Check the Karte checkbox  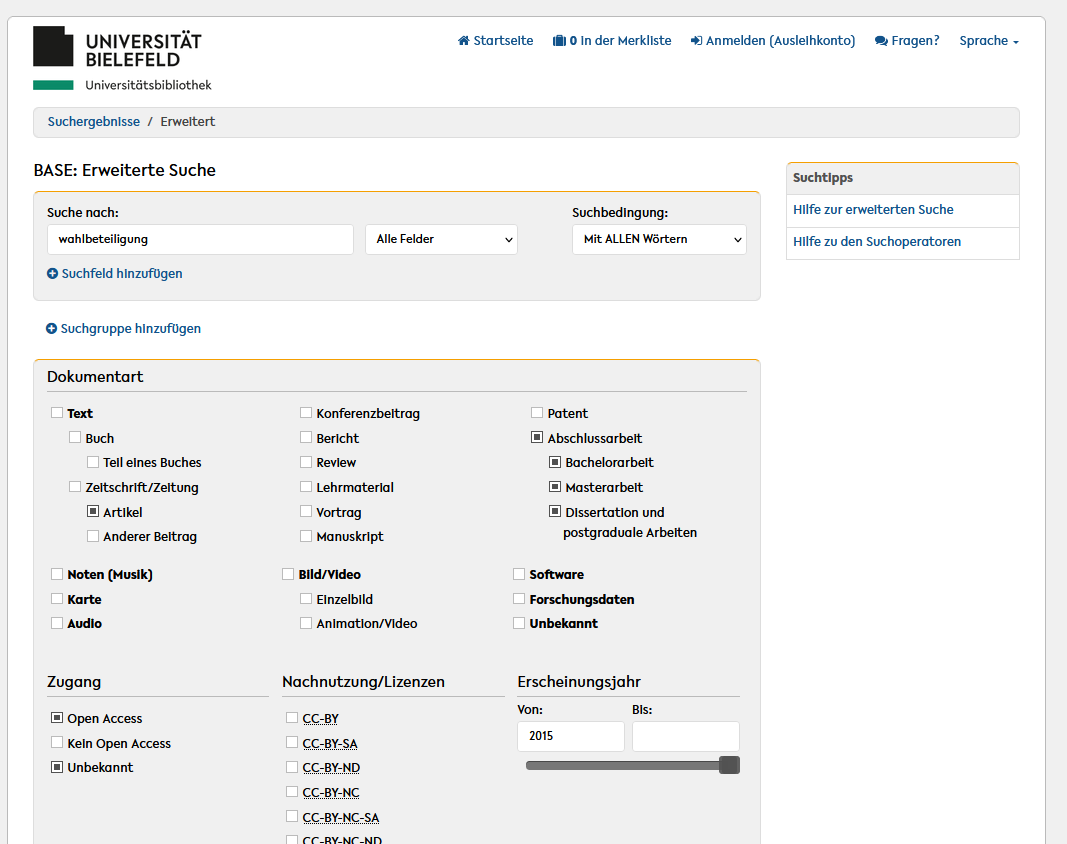(x=57, y=598)
